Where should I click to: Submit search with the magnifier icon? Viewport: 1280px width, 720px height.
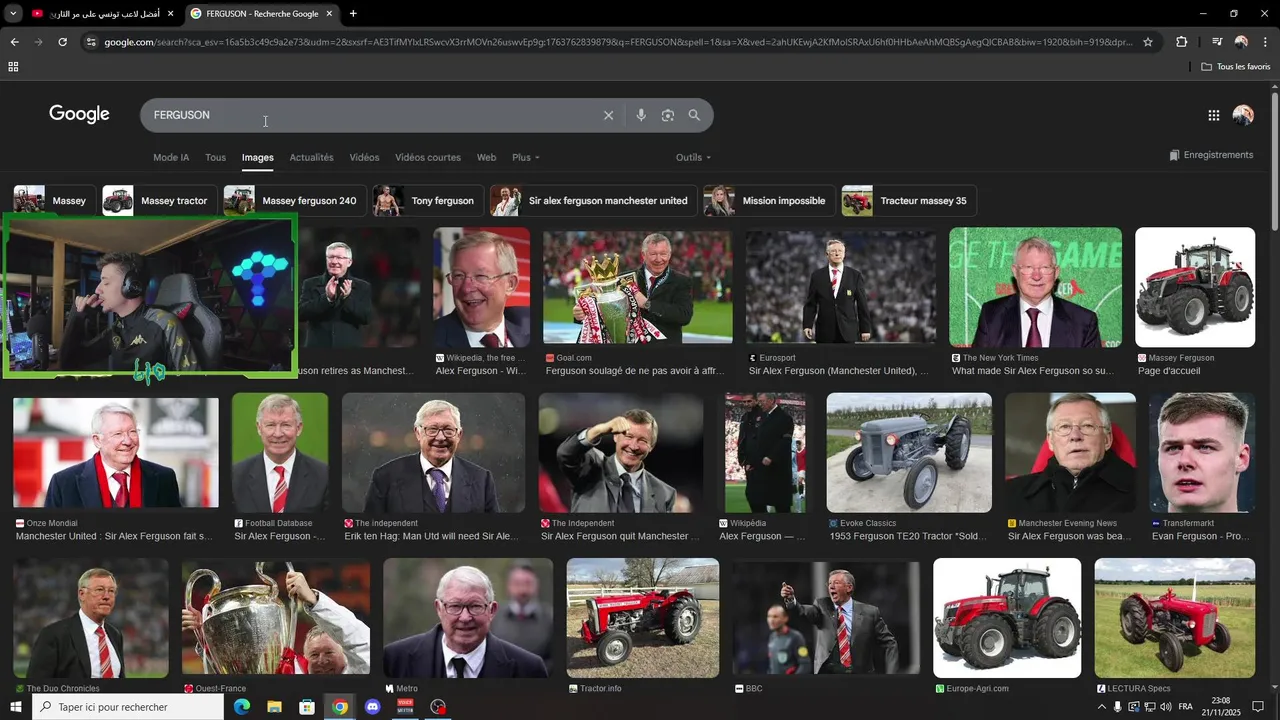point(694,115)
